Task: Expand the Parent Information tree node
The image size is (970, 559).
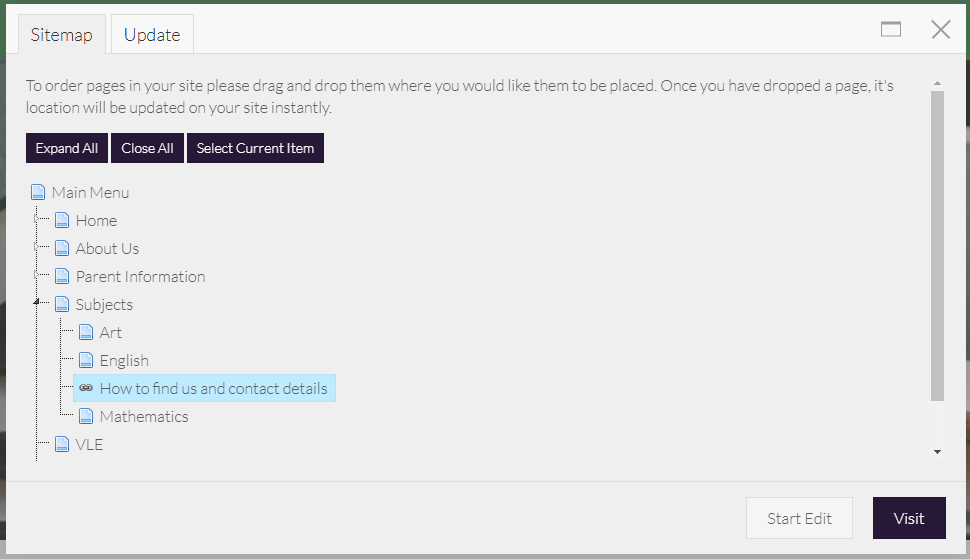Action: coord(37,276)
